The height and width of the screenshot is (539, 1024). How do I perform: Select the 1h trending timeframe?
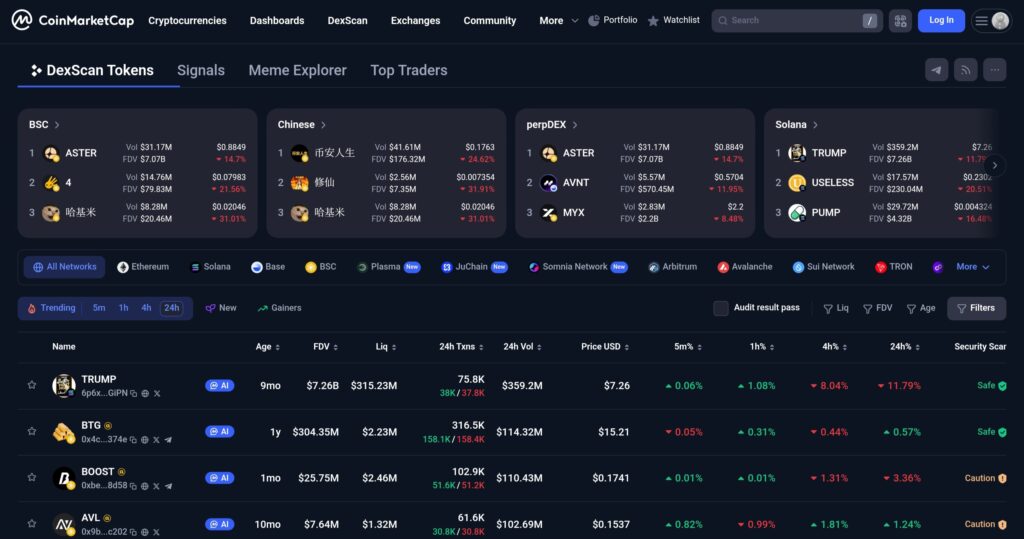123,308
